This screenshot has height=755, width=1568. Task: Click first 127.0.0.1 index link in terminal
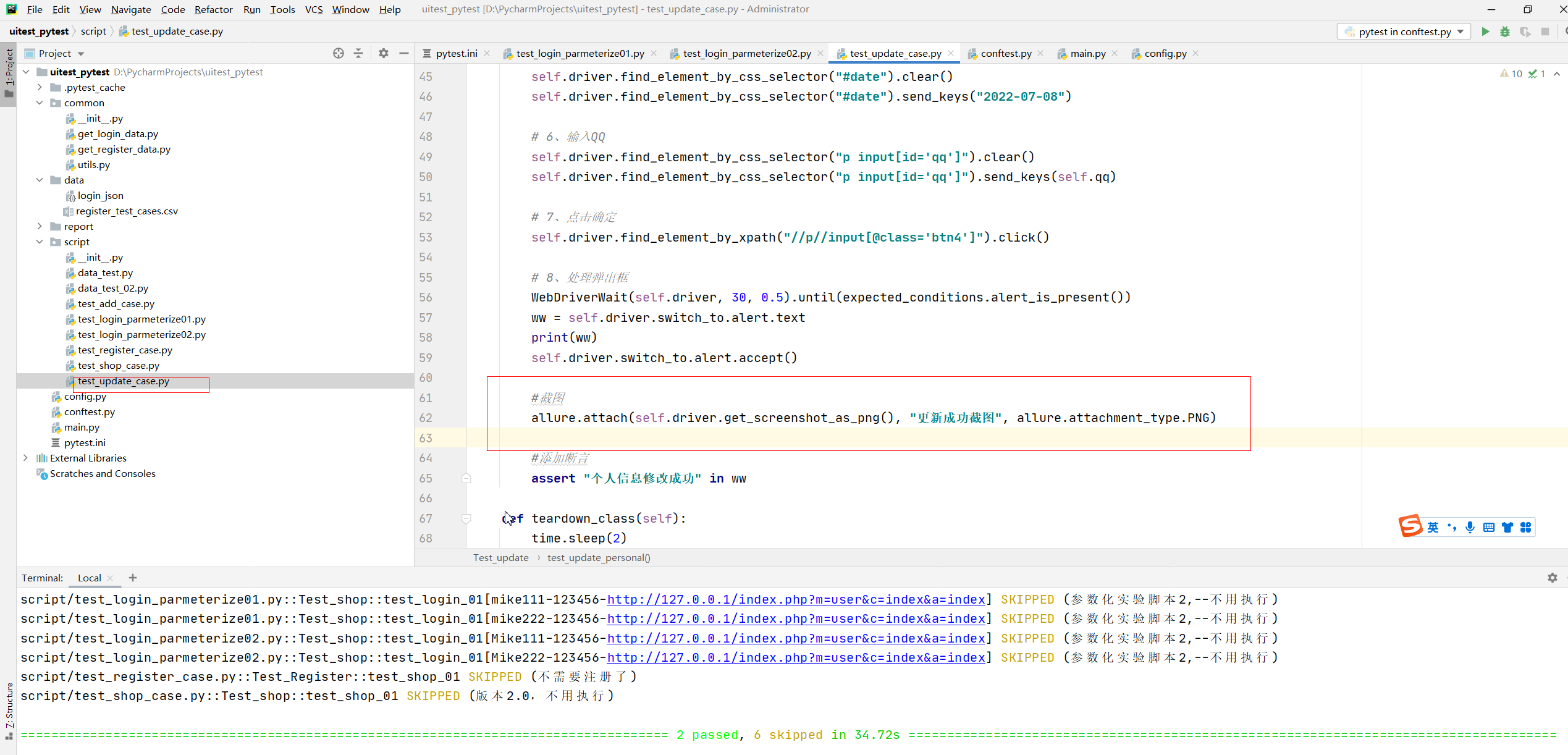pos(796,599)
